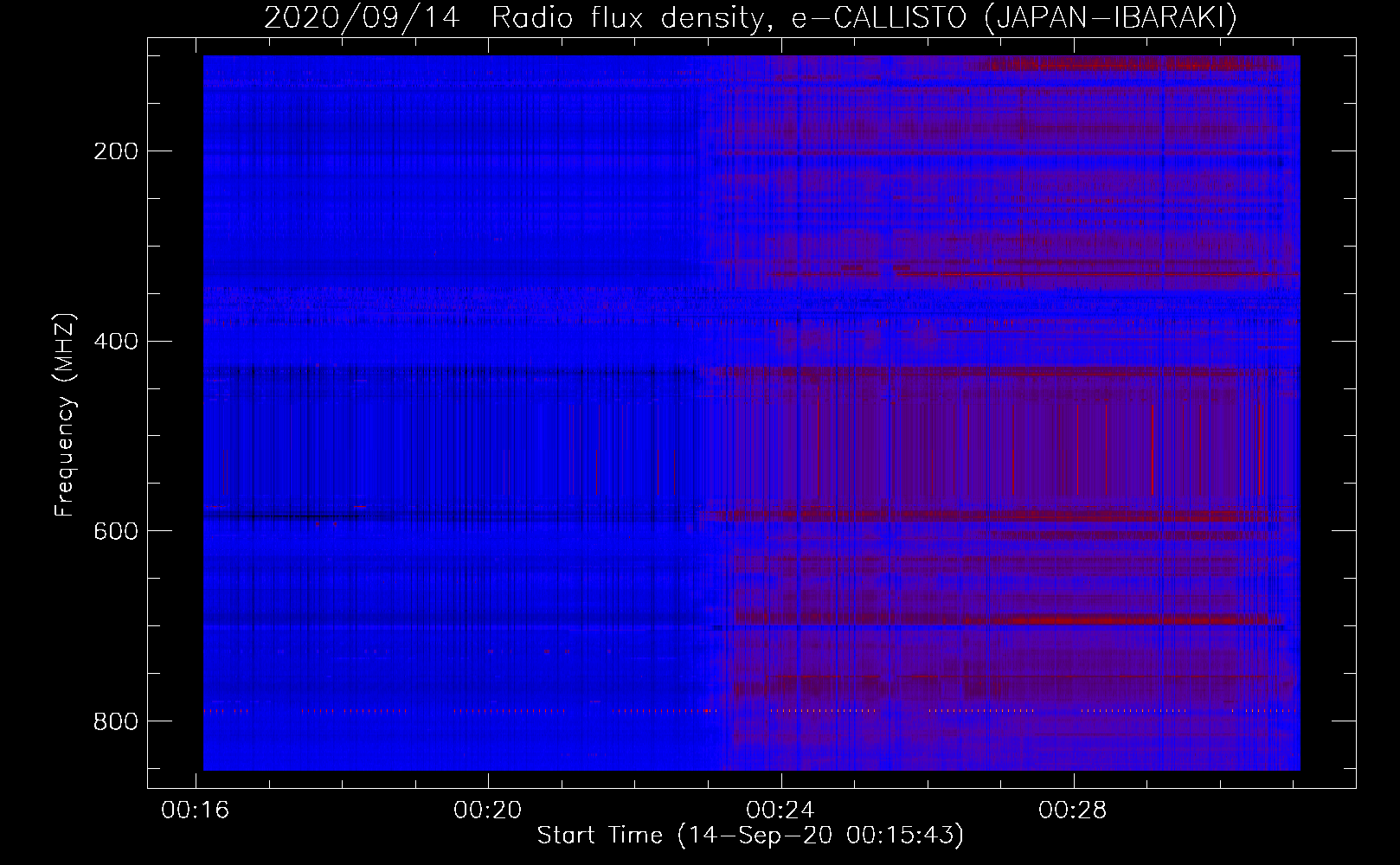The height and width of the screenshot is (865, 1400).
Task: Click the plot title "Radio flux density, e-CALLISTO (JAPAN-IBARAKI)"
Action: coord(864,17)
